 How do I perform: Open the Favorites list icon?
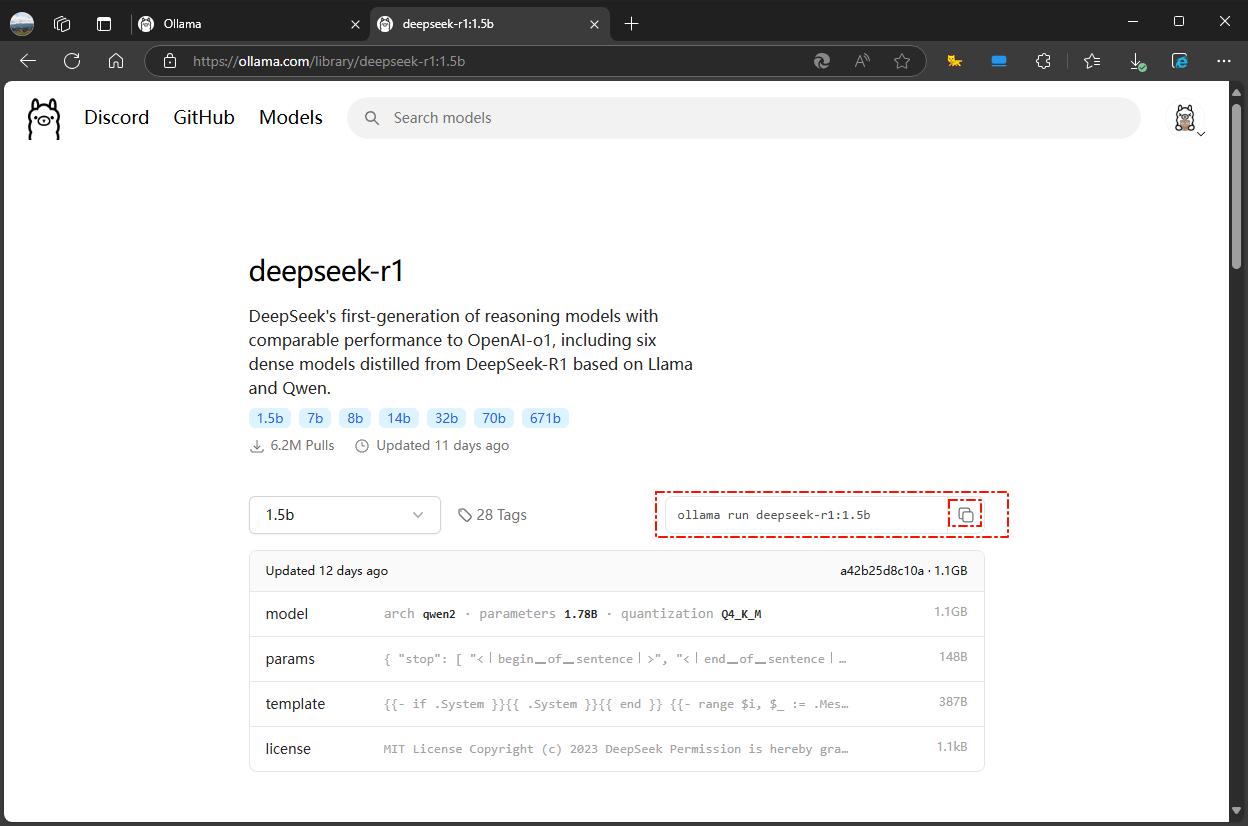tap(1092, 61)
